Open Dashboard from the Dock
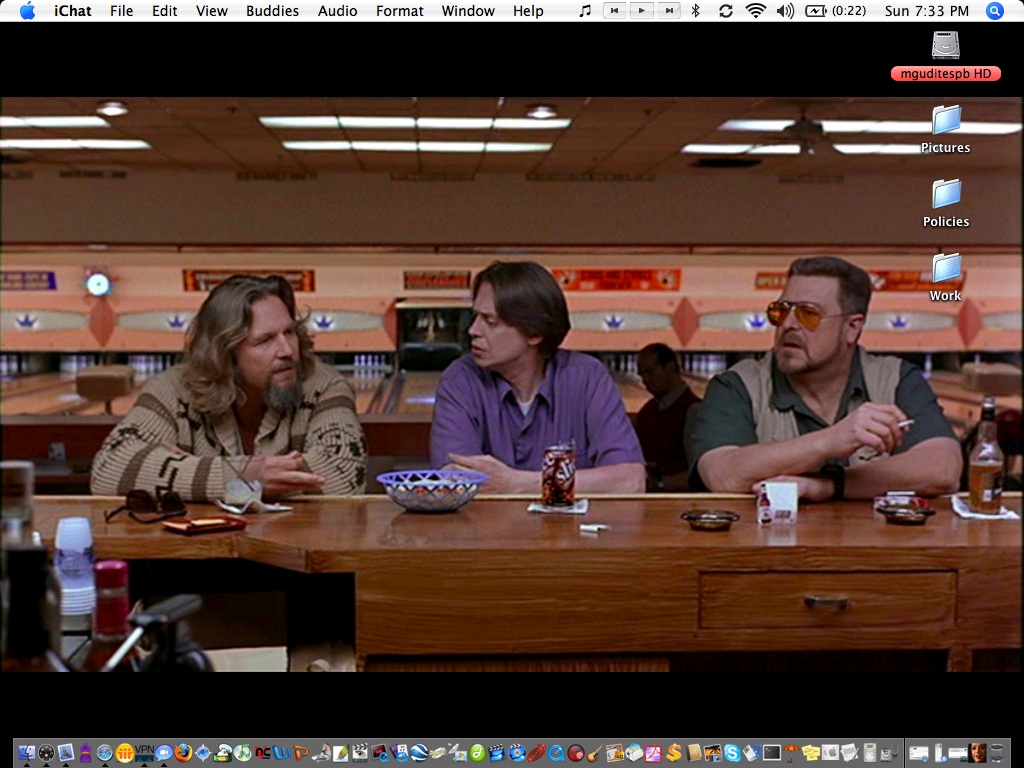 coord(46,752)
